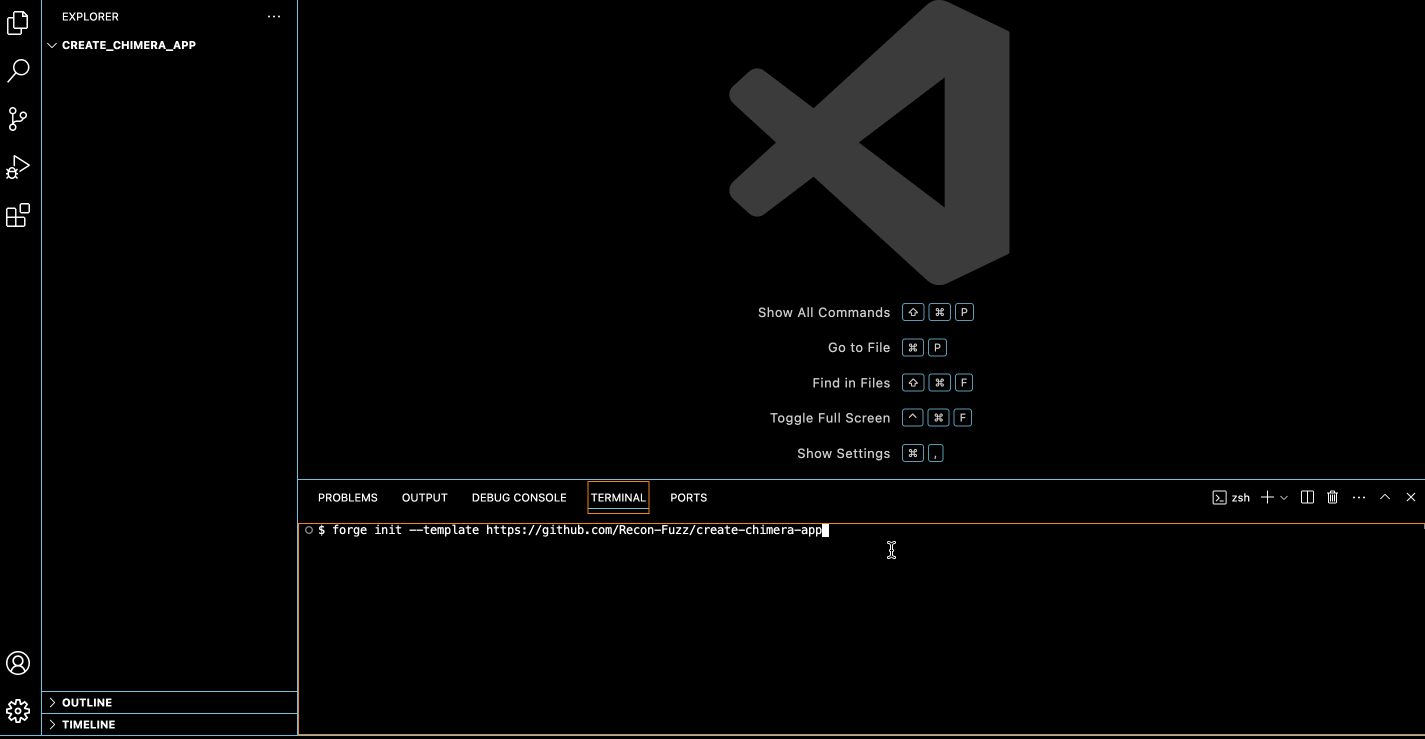The width and height of the screenshot is (1425, 739).
Task: Click the Show Settings label
Action: pos(844,453)
